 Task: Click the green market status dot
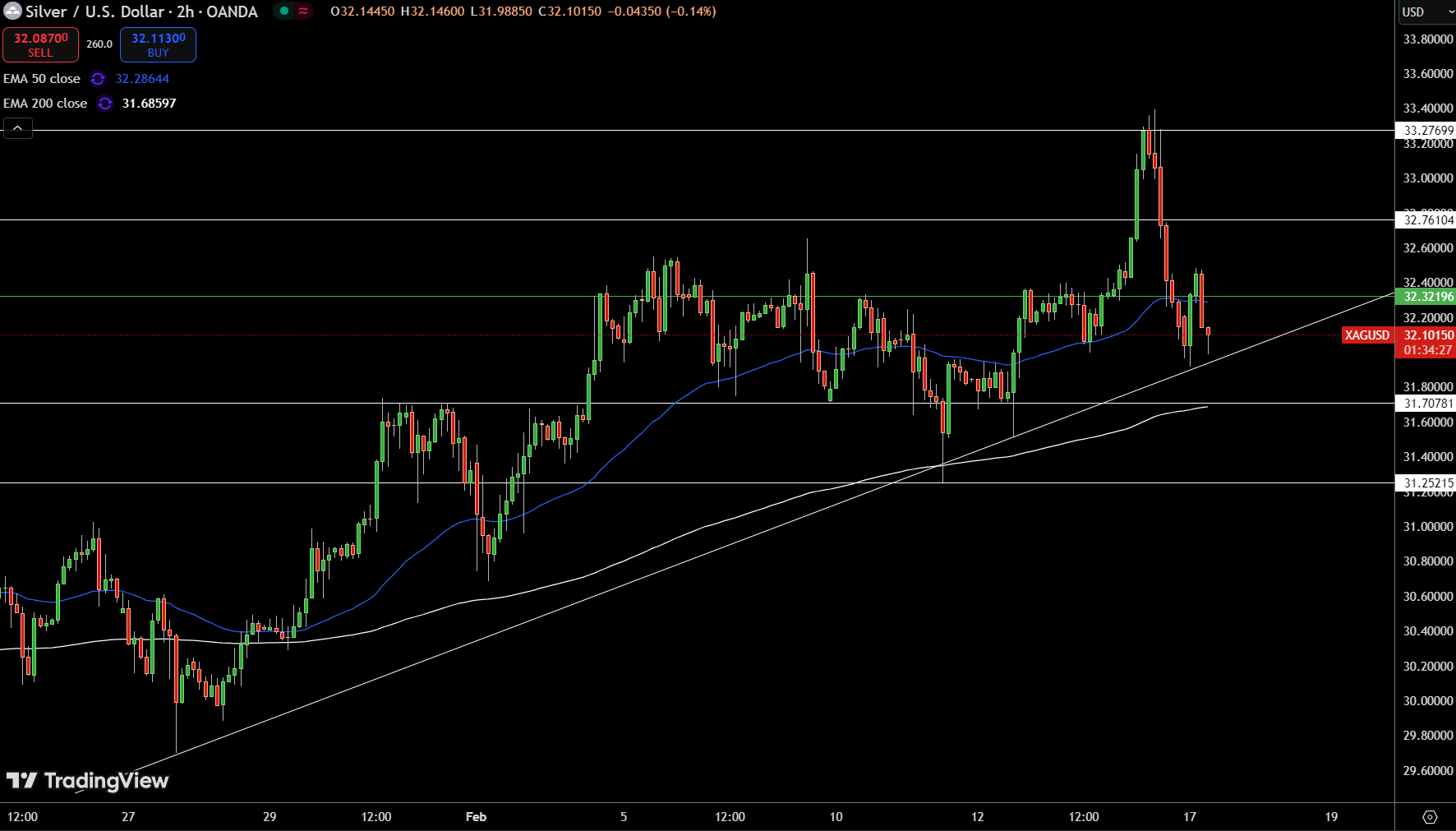pos(284,12)
